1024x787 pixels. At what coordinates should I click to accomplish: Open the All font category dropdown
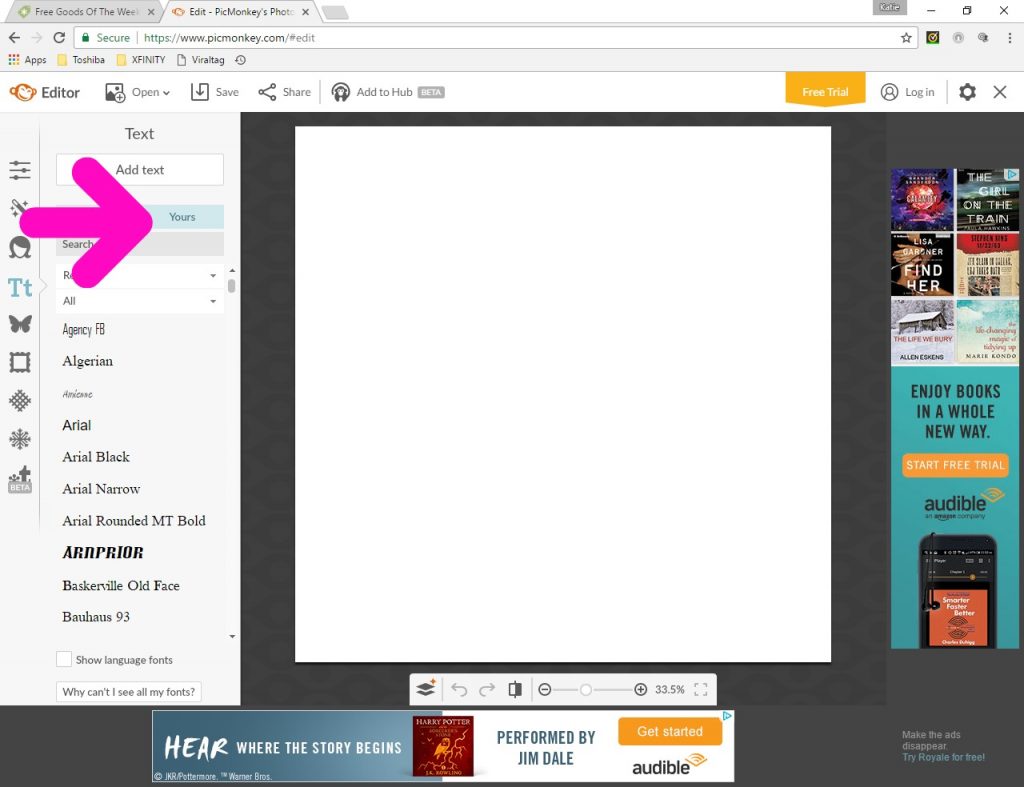click(139, 301)
